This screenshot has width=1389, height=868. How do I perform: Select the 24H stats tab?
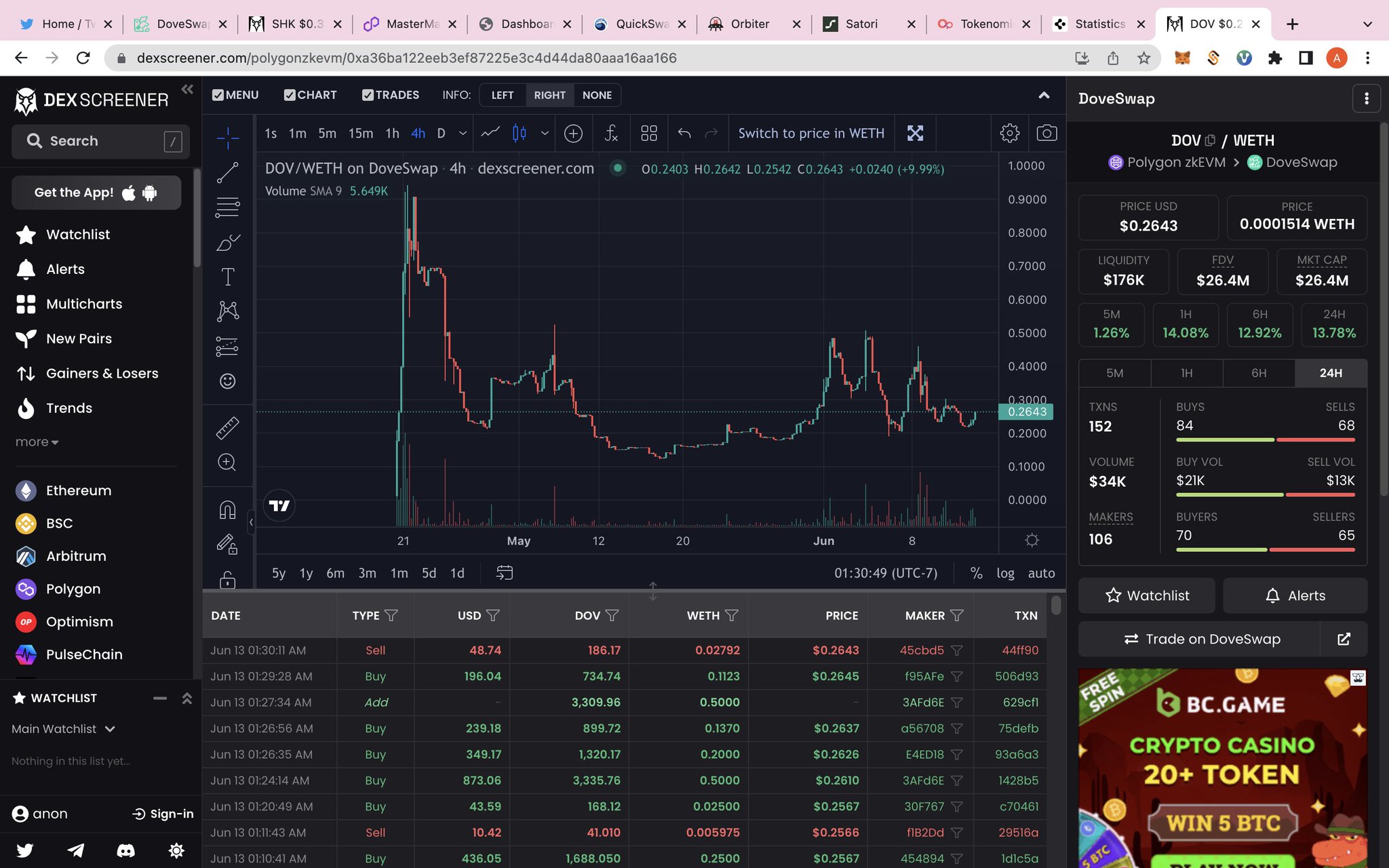click(x=1331, y=373)
